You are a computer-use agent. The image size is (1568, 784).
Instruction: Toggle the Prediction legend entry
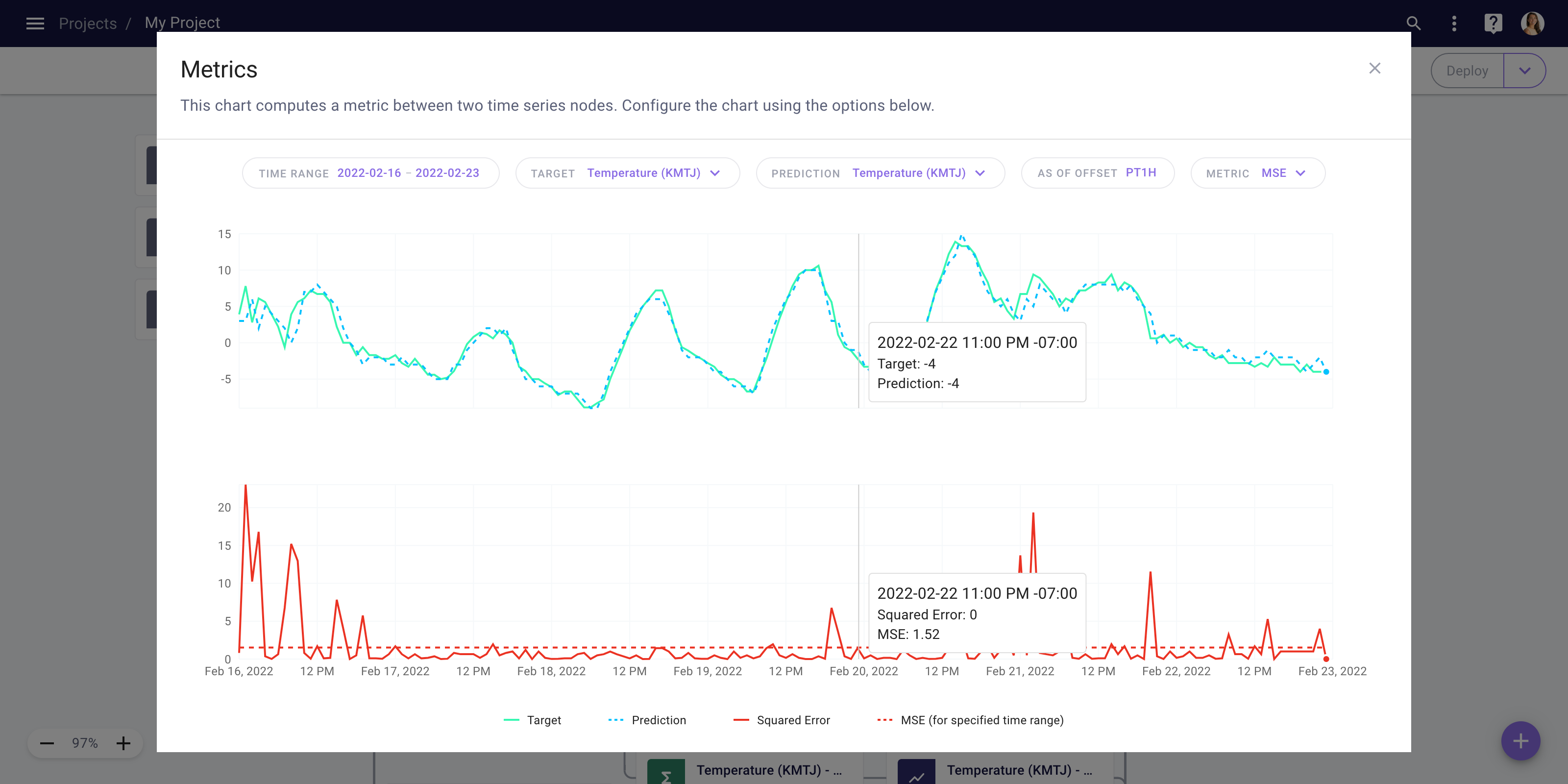pyautogui.click(x=646, y=720)
